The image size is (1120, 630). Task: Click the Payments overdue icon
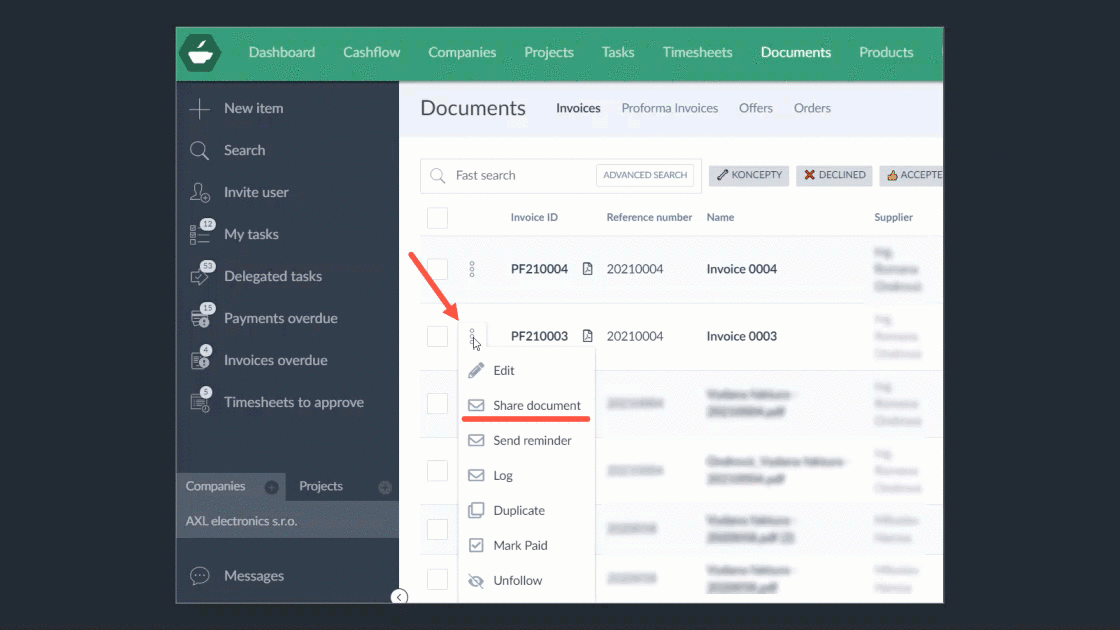pos(201,316)
